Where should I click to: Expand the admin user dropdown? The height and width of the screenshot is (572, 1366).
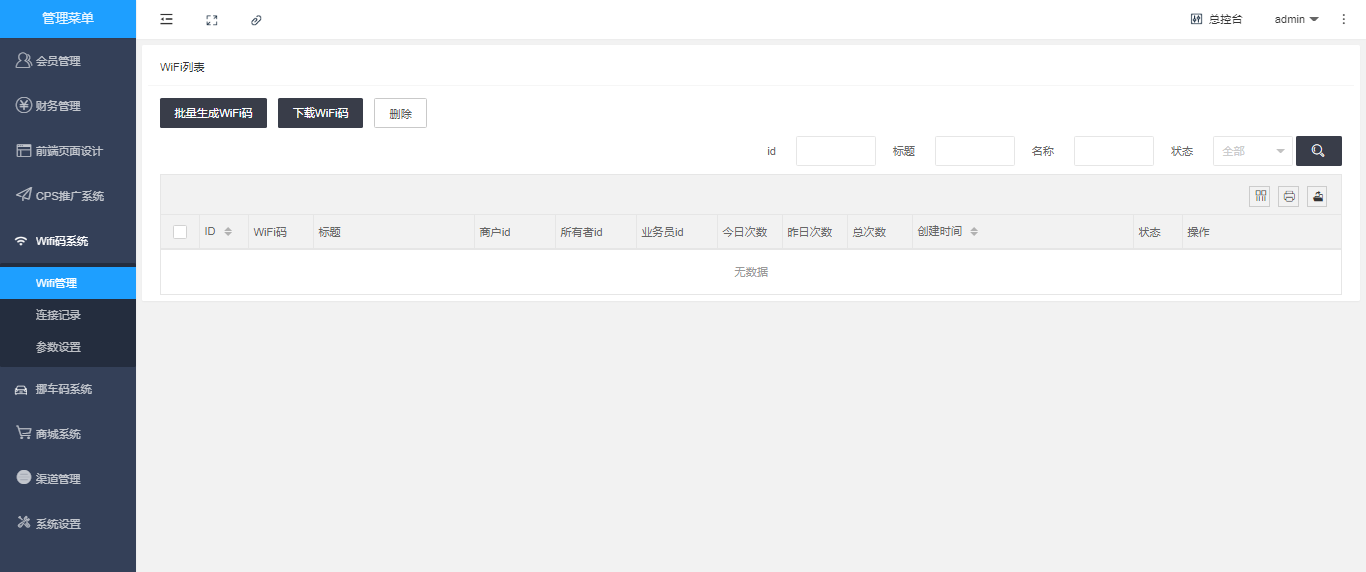tap(1296, 19)
